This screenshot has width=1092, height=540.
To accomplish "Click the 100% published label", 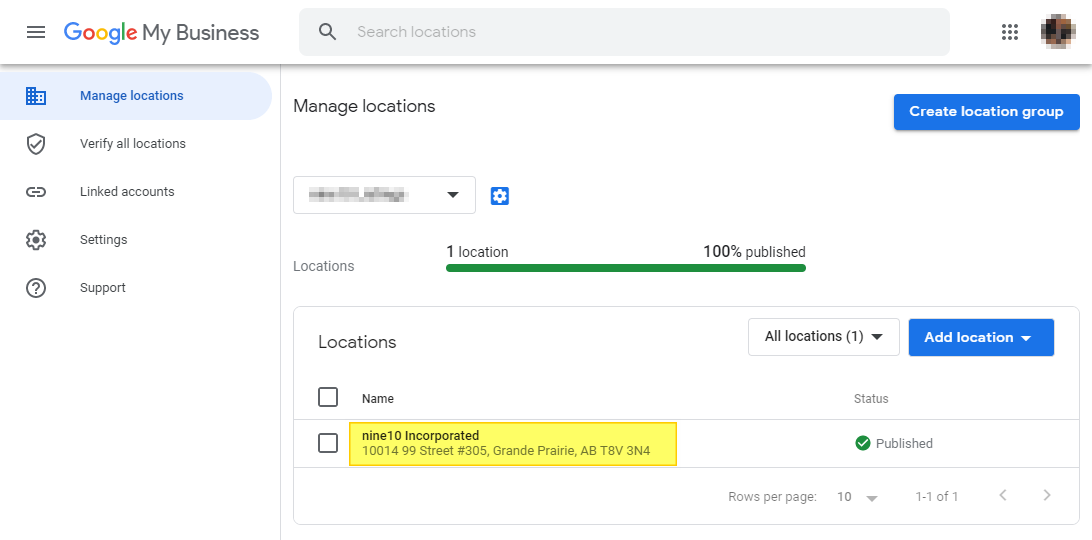I will tap(754, 252).
